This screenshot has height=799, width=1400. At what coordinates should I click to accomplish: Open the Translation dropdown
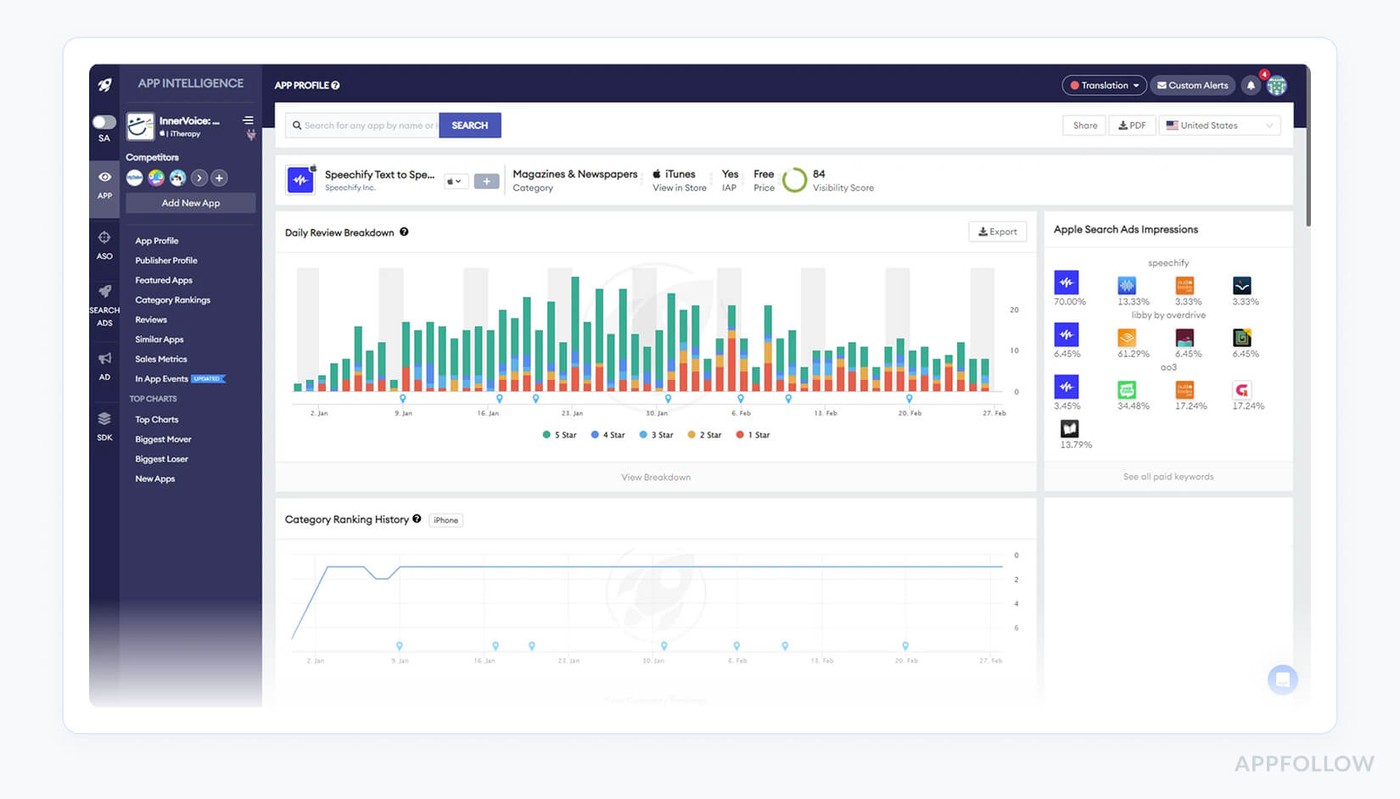(1104, 86)
